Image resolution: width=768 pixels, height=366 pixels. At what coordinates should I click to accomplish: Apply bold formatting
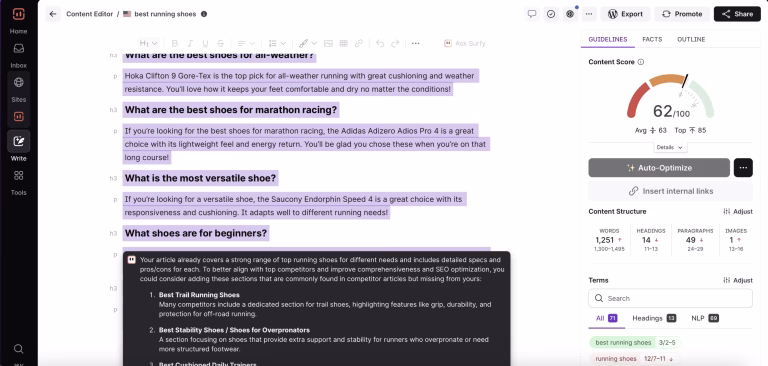click(x=175, y=43)
